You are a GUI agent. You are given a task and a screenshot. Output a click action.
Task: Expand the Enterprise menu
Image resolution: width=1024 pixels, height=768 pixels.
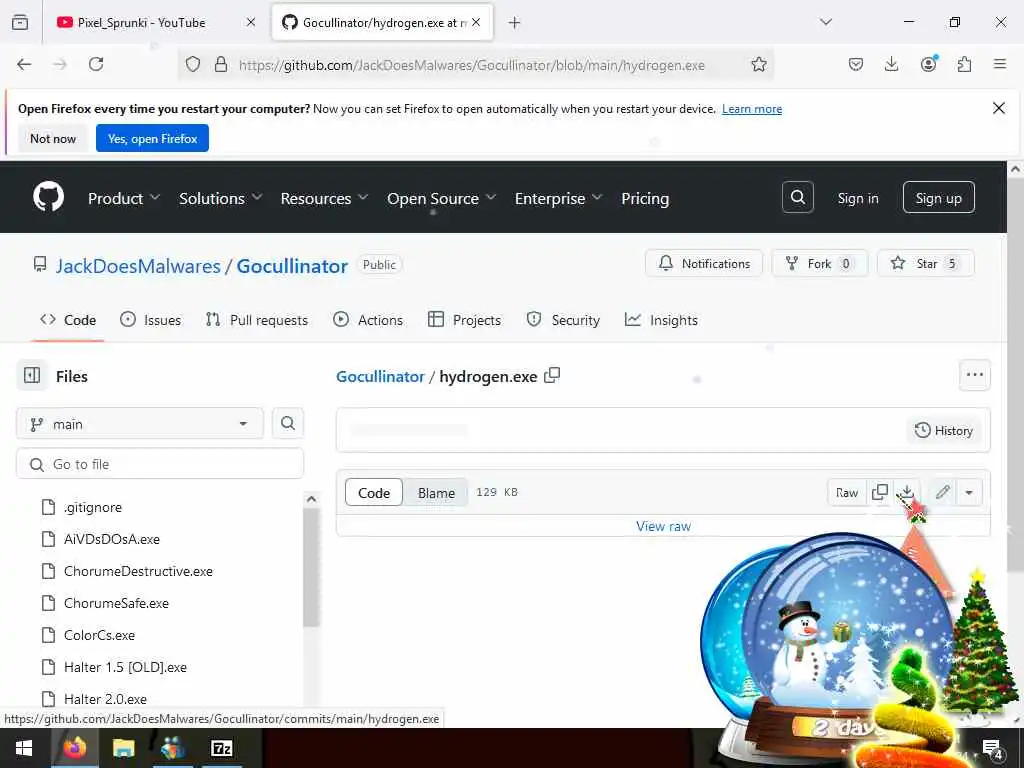(558, 198)
